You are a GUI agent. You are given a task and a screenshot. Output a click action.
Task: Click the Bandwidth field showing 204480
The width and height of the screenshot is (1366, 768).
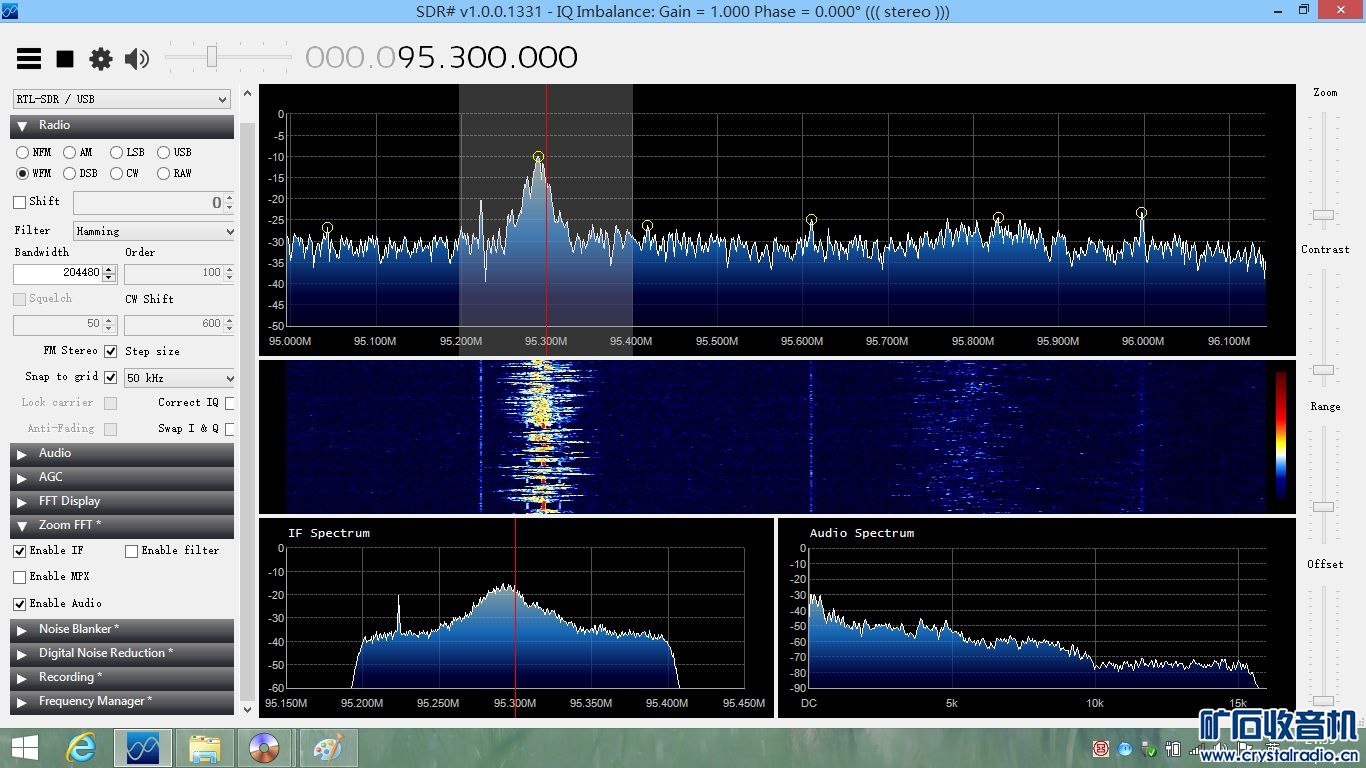pos(58,273)
